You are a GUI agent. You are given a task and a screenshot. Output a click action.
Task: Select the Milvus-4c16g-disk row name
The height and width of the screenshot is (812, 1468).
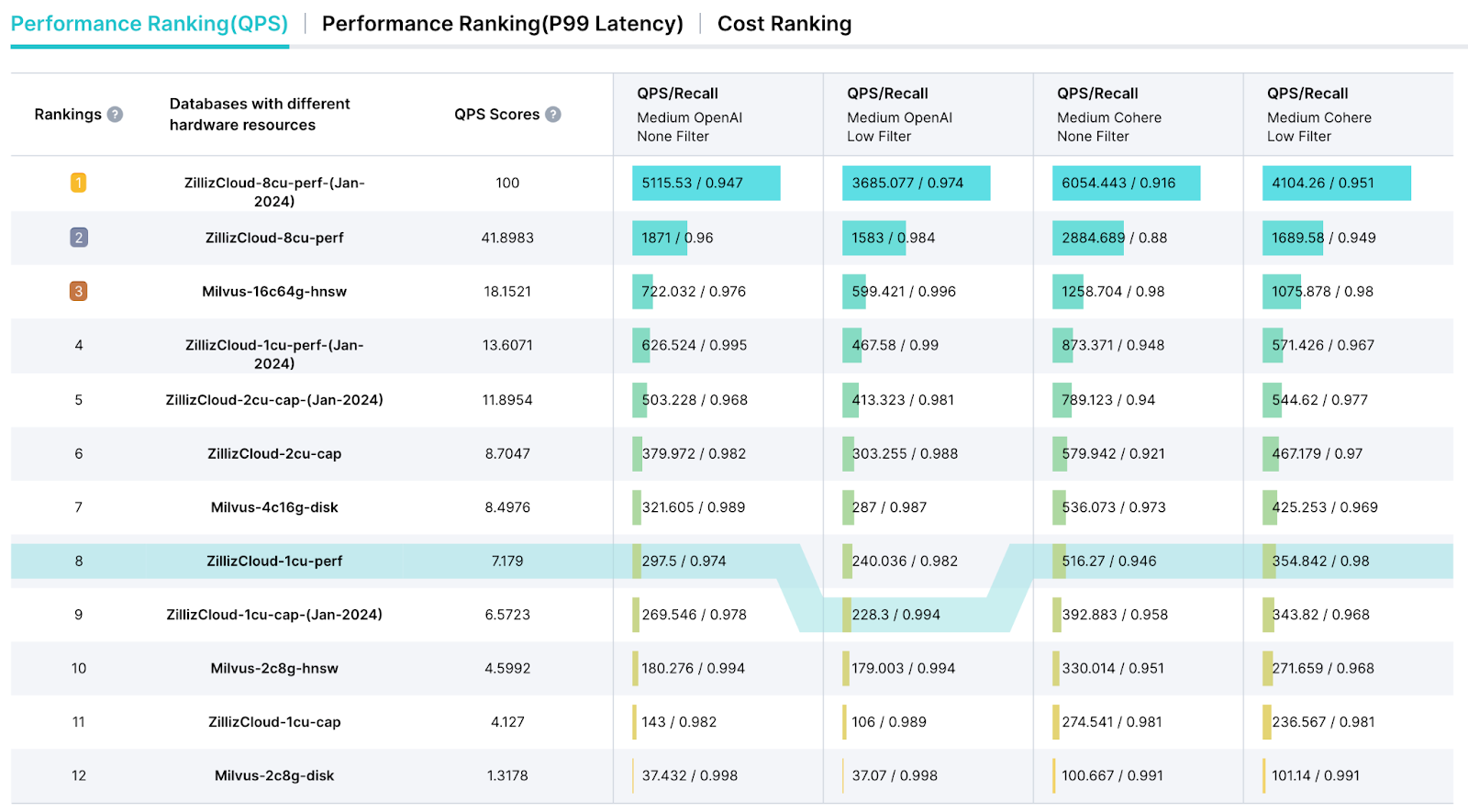[x=274, y=507]
